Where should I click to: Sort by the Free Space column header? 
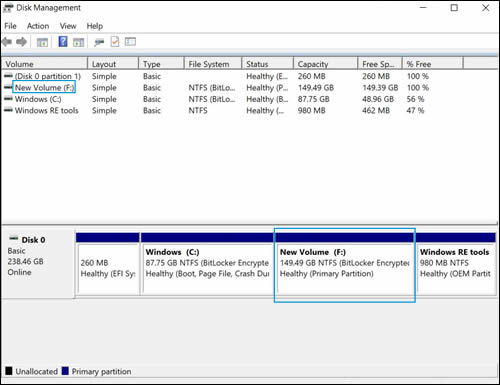pos(380,64)
